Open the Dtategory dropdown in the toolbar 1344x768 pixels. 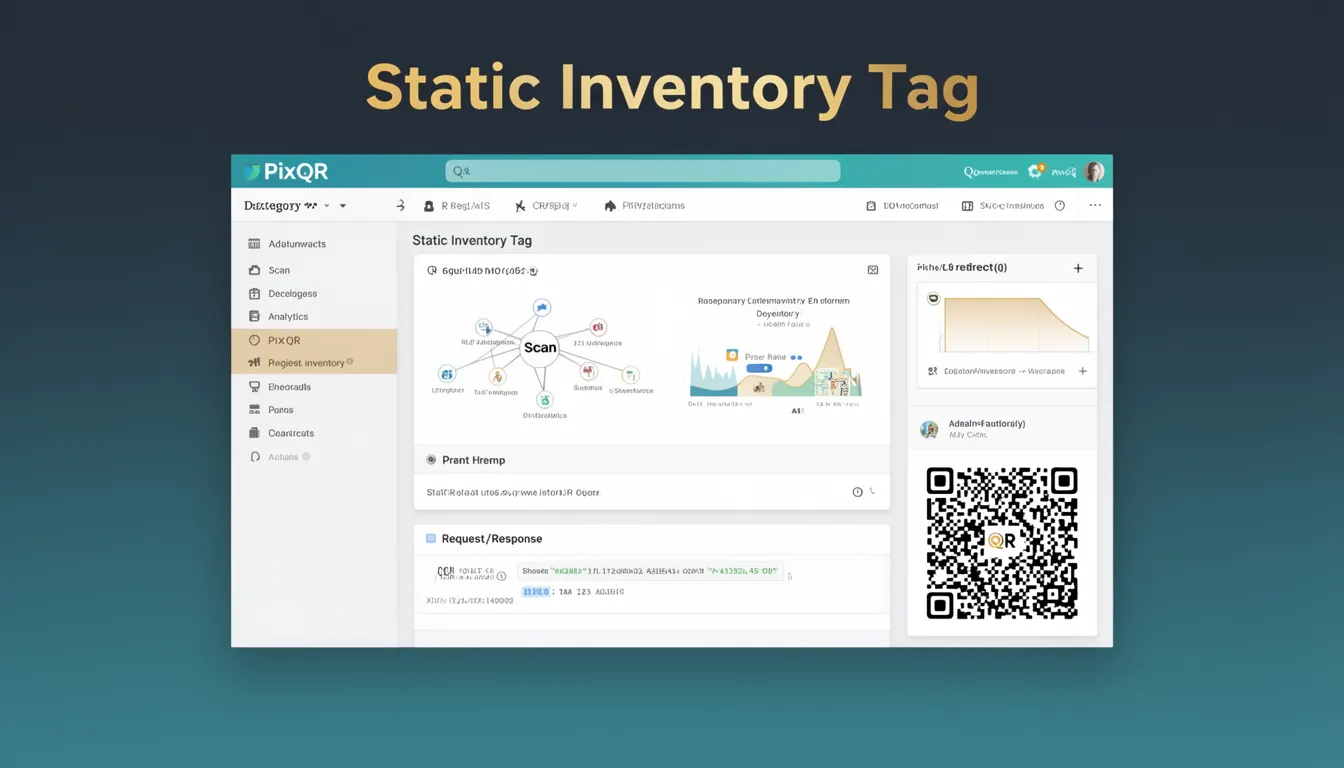295,206
